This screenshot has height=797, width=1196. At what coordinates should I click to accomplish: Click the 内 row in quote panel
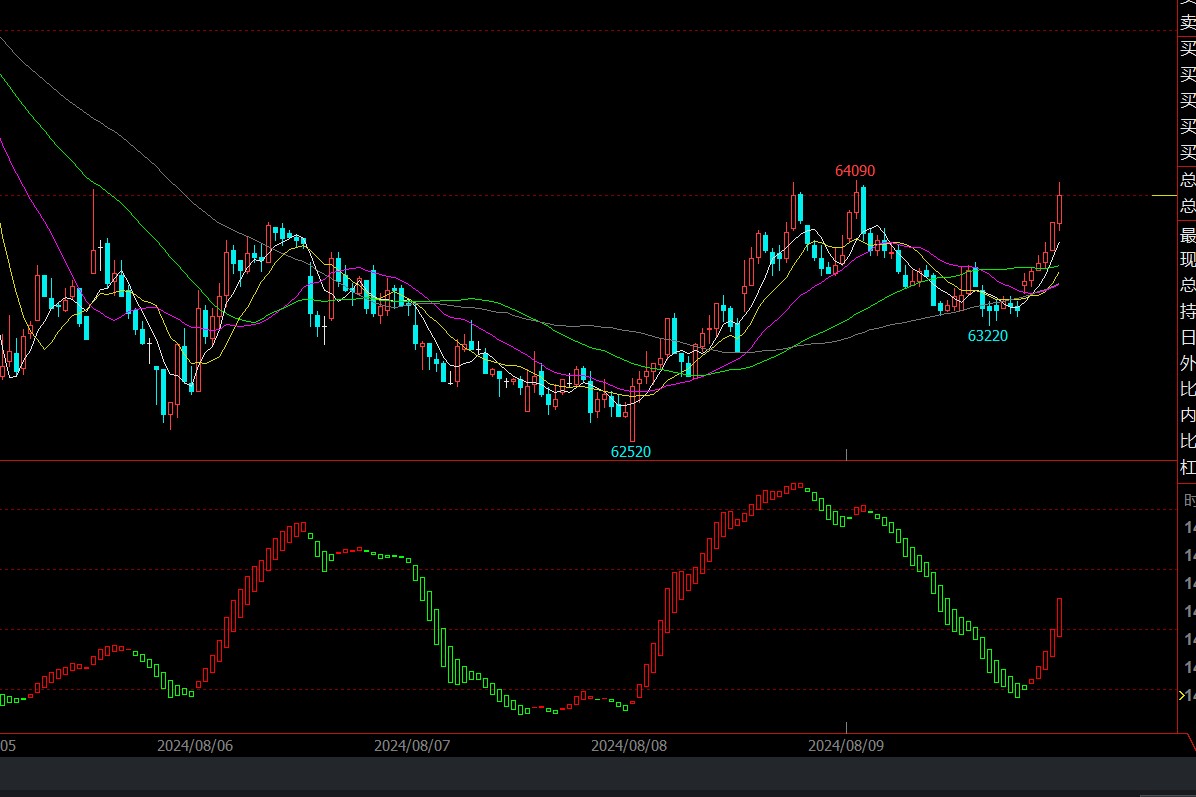[x=1188, y=415]
